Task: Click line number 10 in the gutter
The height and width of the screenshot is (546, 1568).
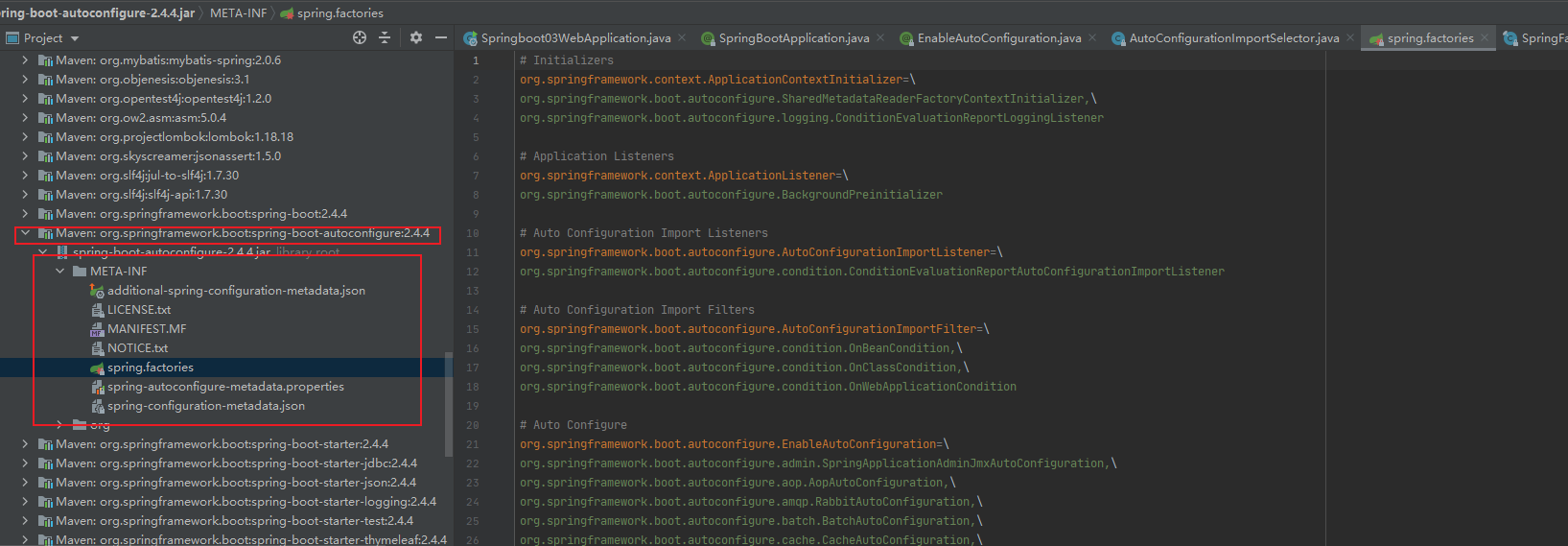Action: (472, 232)
